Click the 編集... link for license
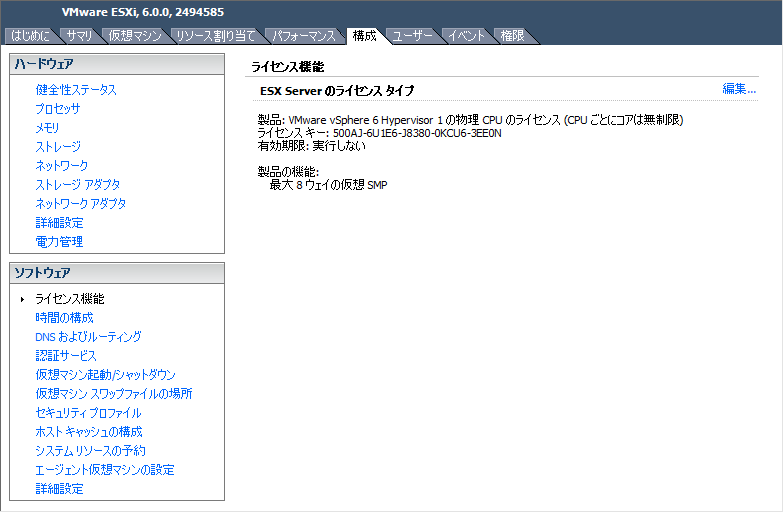 [x=739, y=89]
